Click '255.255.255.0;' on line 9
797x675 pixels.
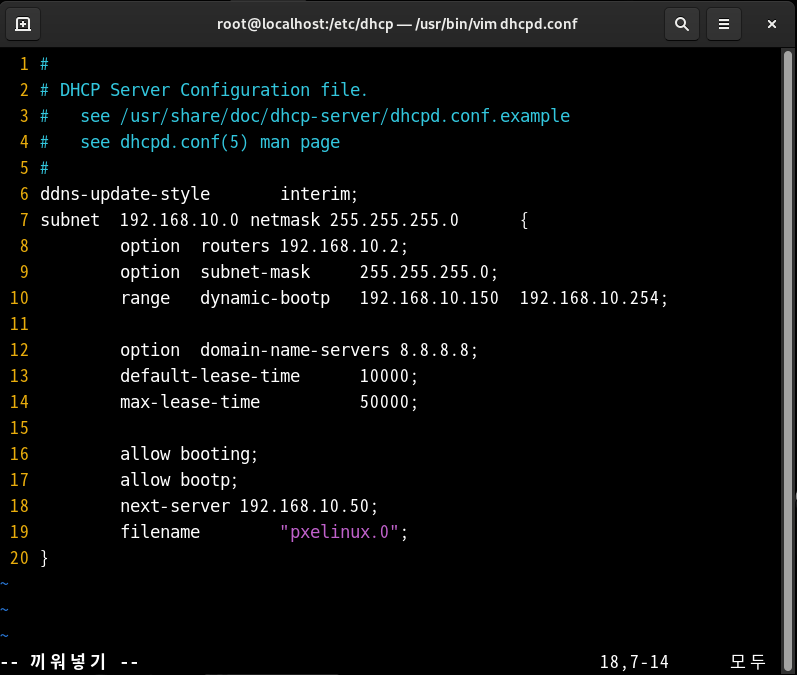[429, 272]
